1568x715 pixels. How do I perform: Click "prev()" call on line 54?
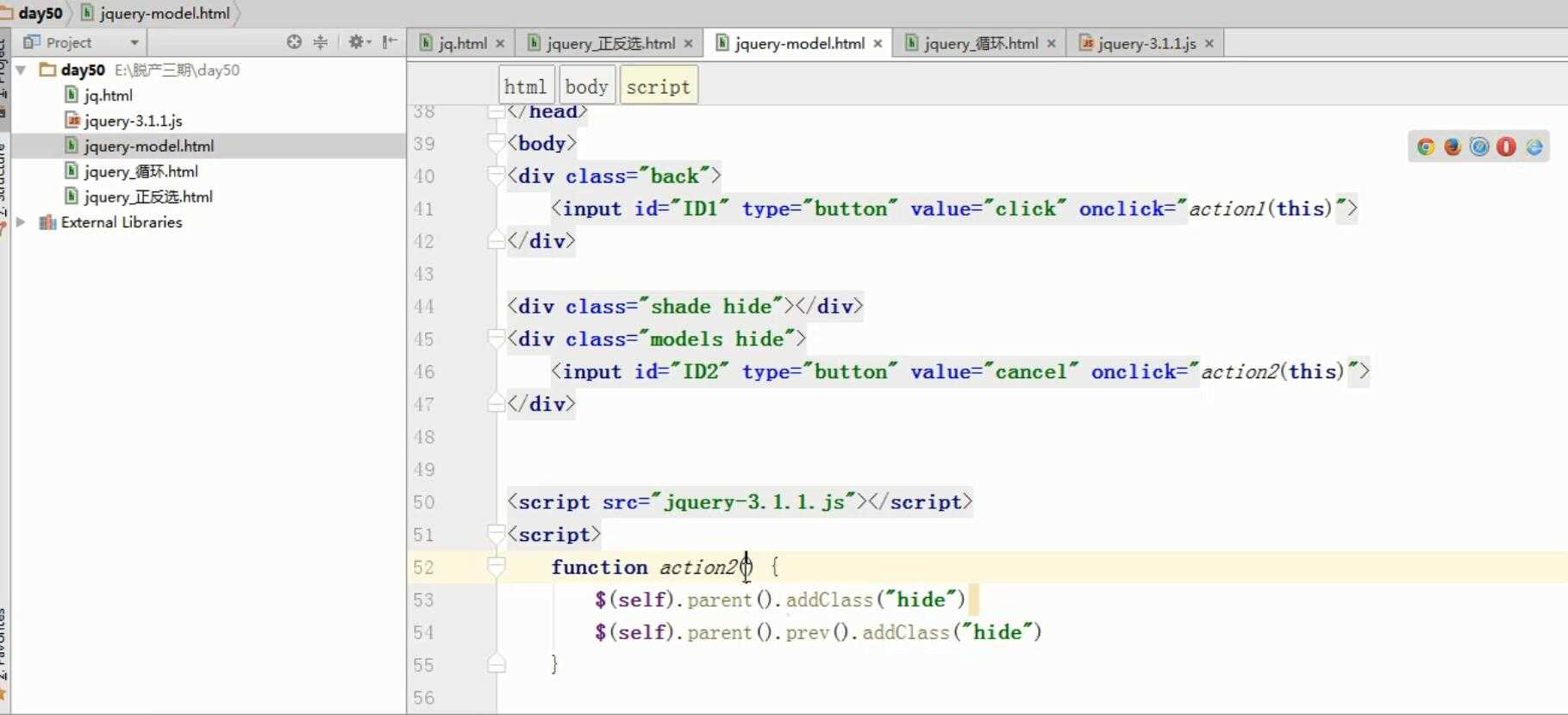pos(817,632)
